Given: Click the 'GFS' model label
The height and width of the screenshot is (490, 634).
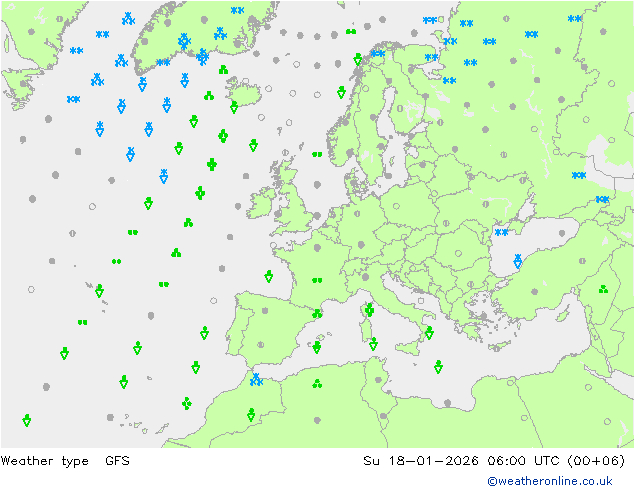Looking at the screenshot, I should coord(117,460).
